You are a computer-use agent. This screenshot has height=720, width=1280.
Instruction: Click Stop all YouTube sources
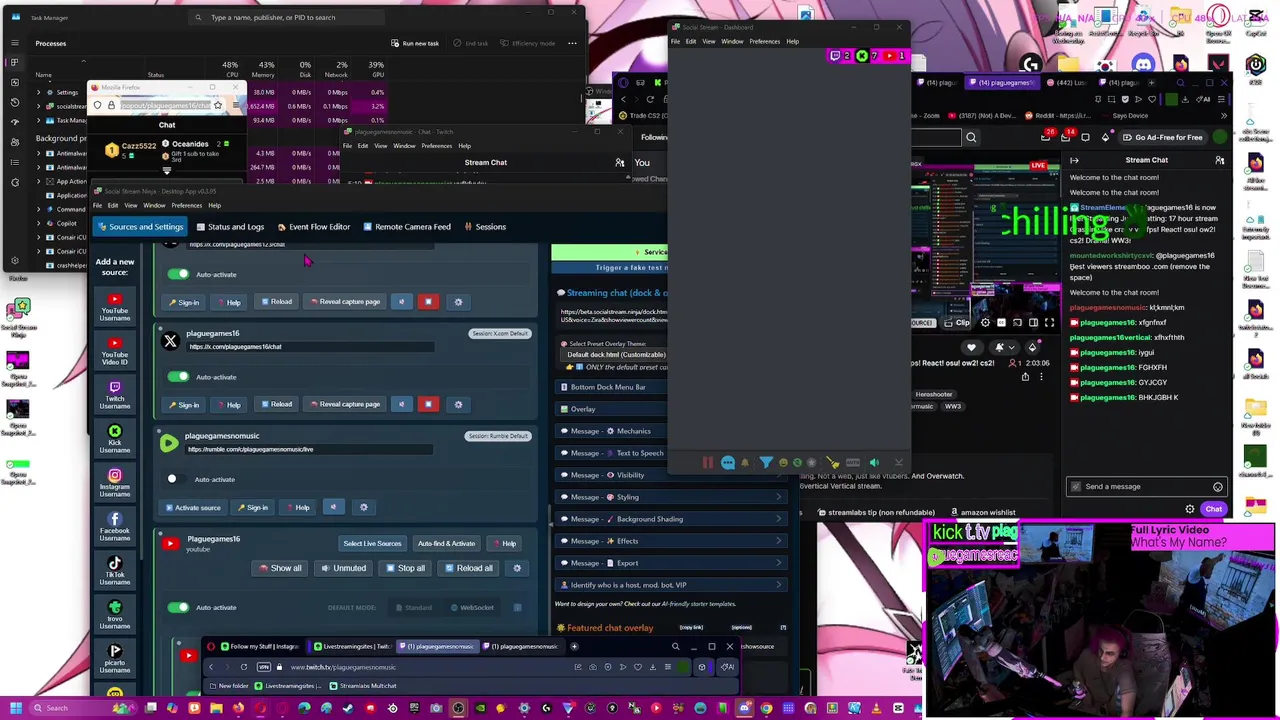coord(405,568)
